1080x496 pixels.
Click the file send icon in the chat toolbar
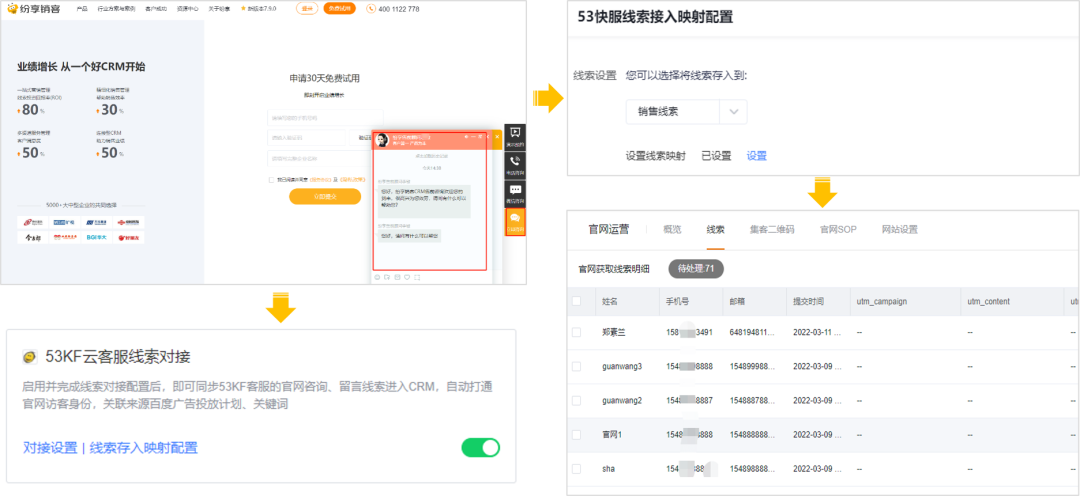point(386,277)
